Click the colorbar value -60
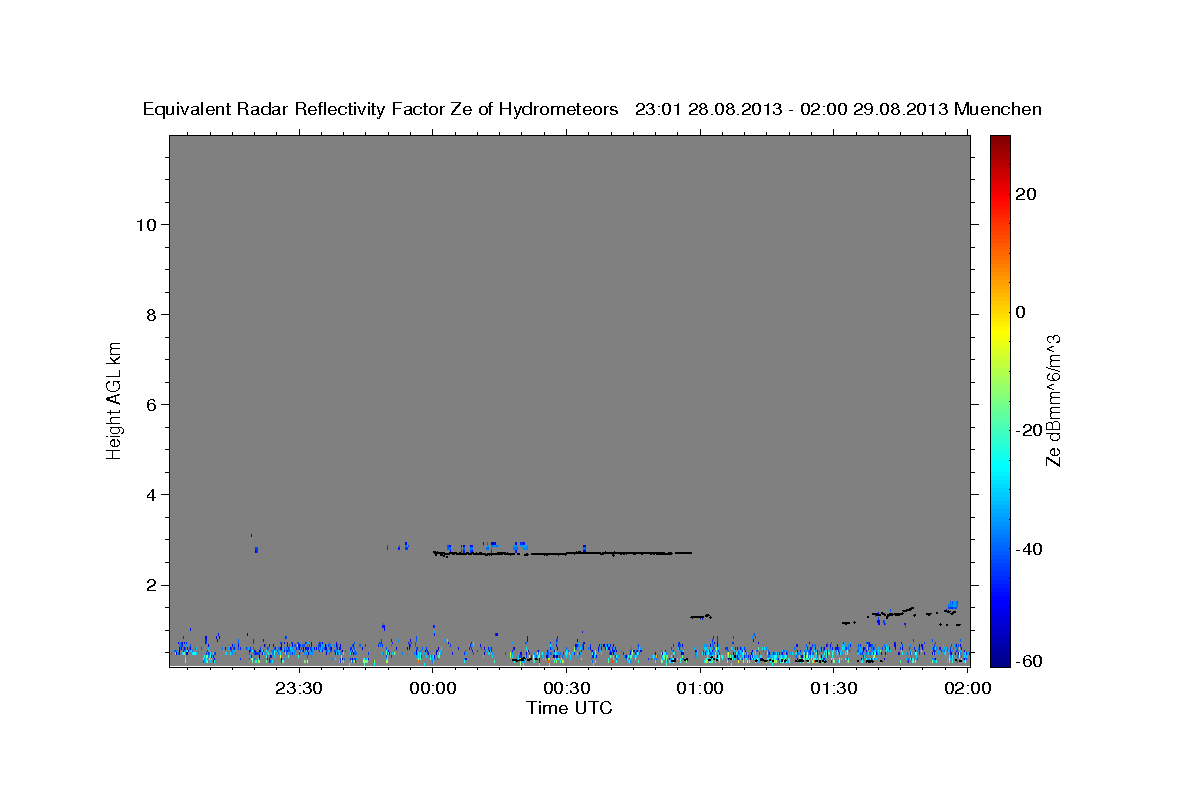This screenshot has height=800, width=1200. pyautogui.click(x=1029, y=661)
